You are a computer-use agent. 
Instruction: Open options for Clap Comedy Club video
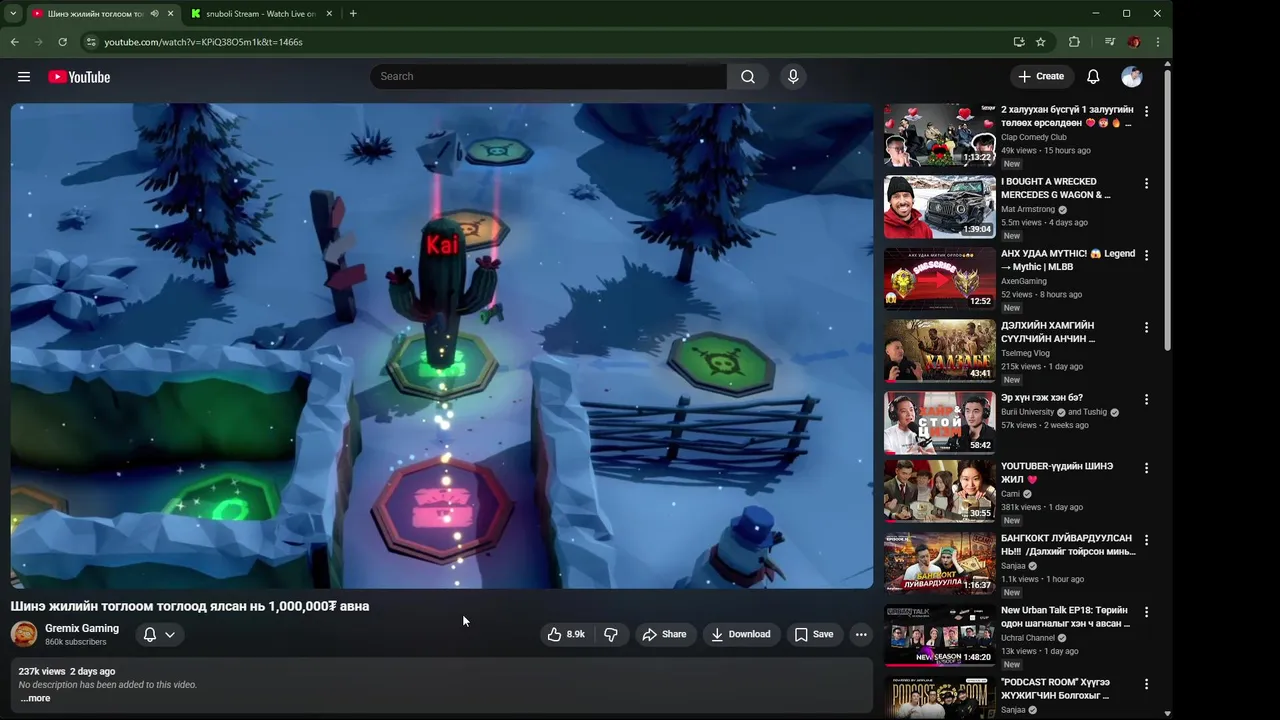tap(1146, 111)
